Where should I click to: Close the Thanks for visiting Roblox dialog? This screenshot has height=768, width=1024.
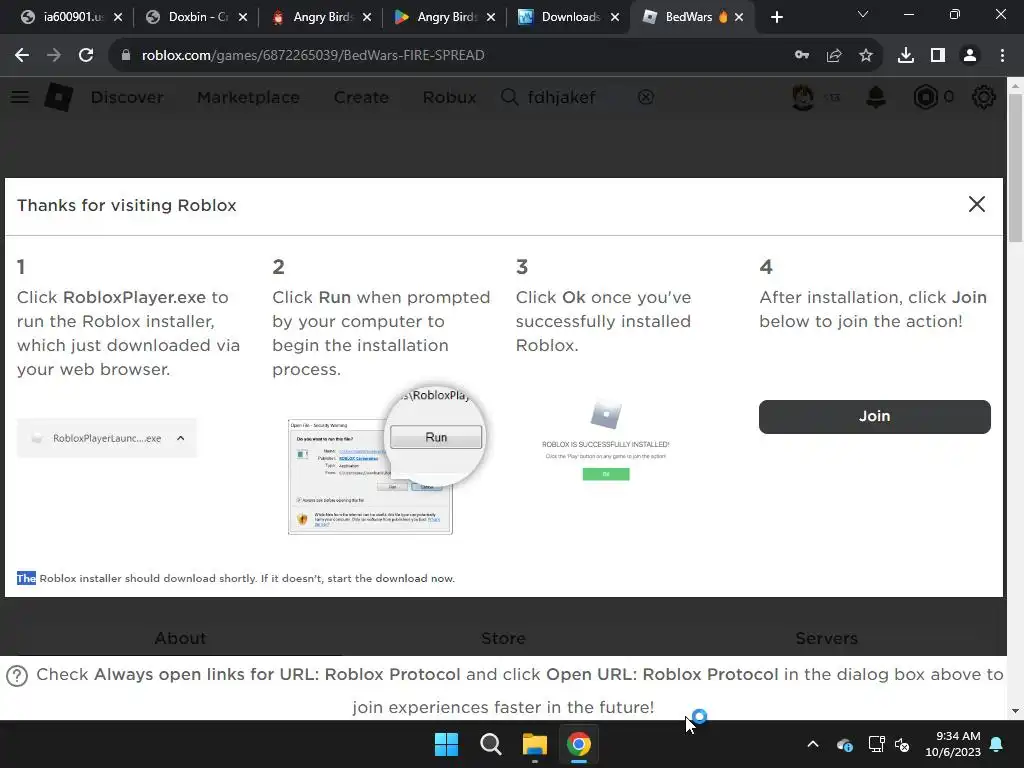977,204
